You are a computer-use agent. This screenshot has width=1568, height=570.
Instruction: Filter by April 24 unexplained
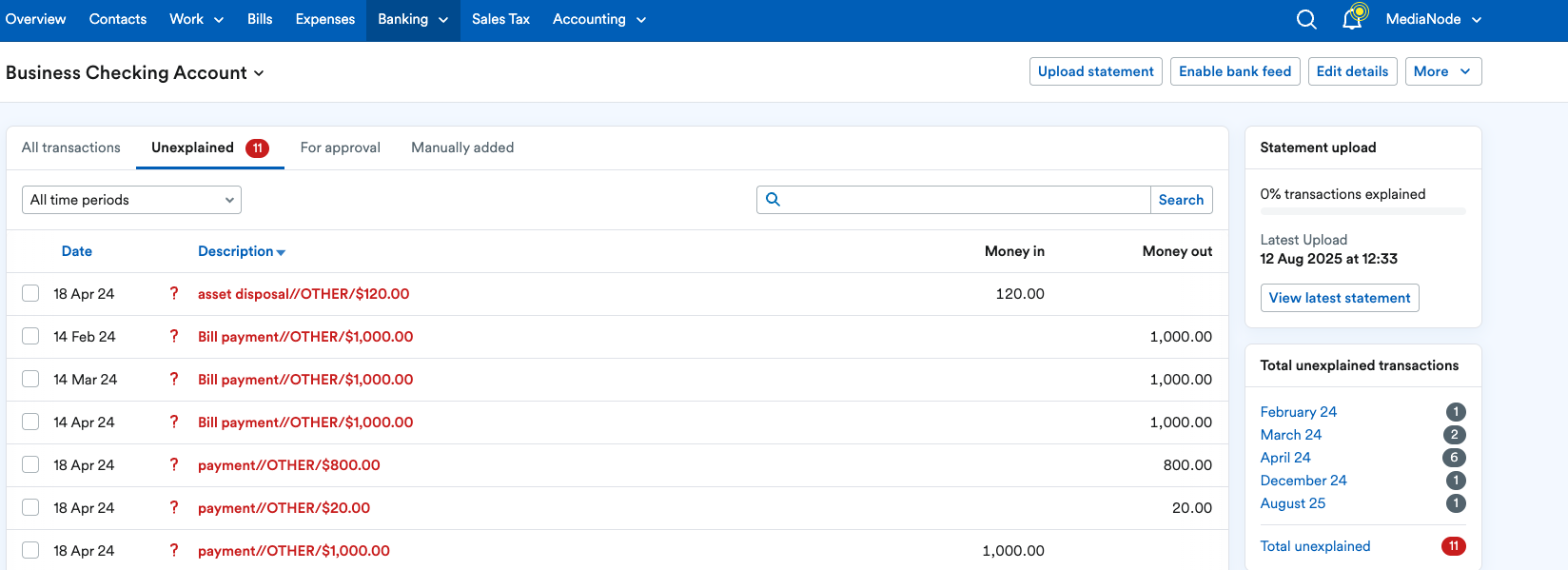coord(1285,458)
